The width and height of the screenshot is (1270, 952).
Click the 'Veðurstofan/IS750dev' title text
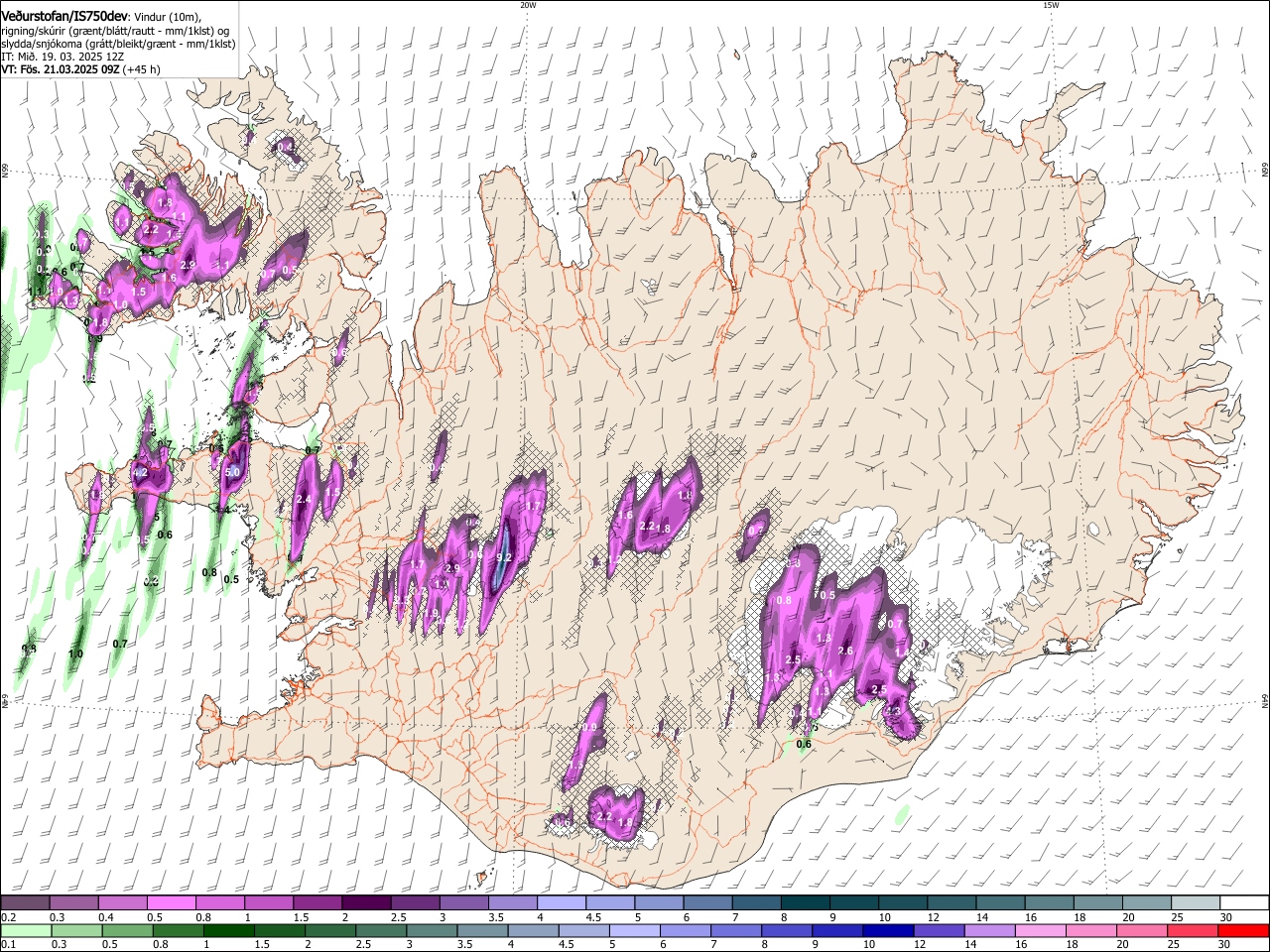click(64, 15)
